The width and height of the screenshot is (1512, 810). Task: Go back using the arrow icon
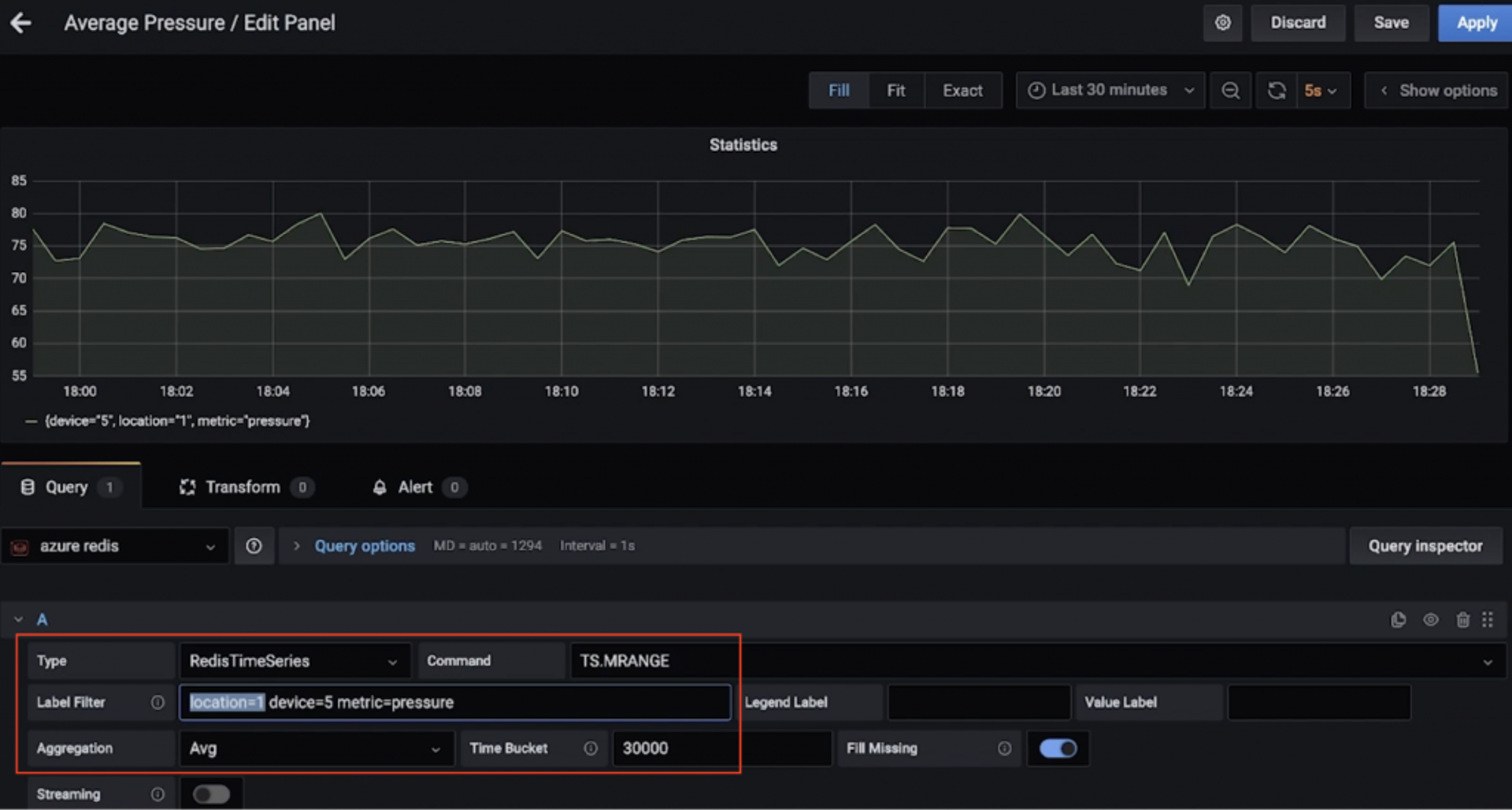(x=21, y=23)
